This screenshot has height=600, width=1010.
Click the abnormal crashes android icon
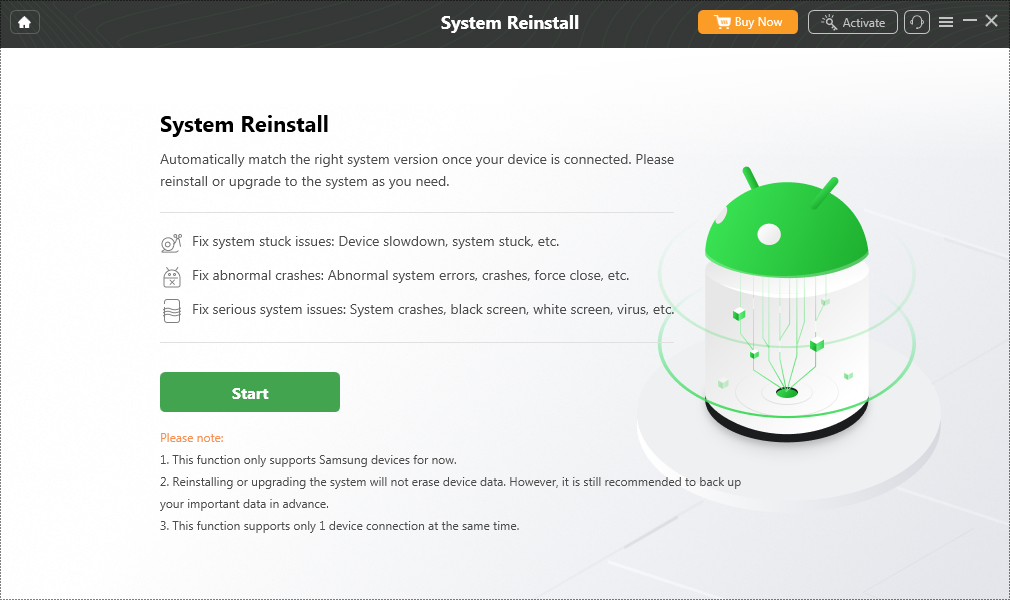coord(171,277)
